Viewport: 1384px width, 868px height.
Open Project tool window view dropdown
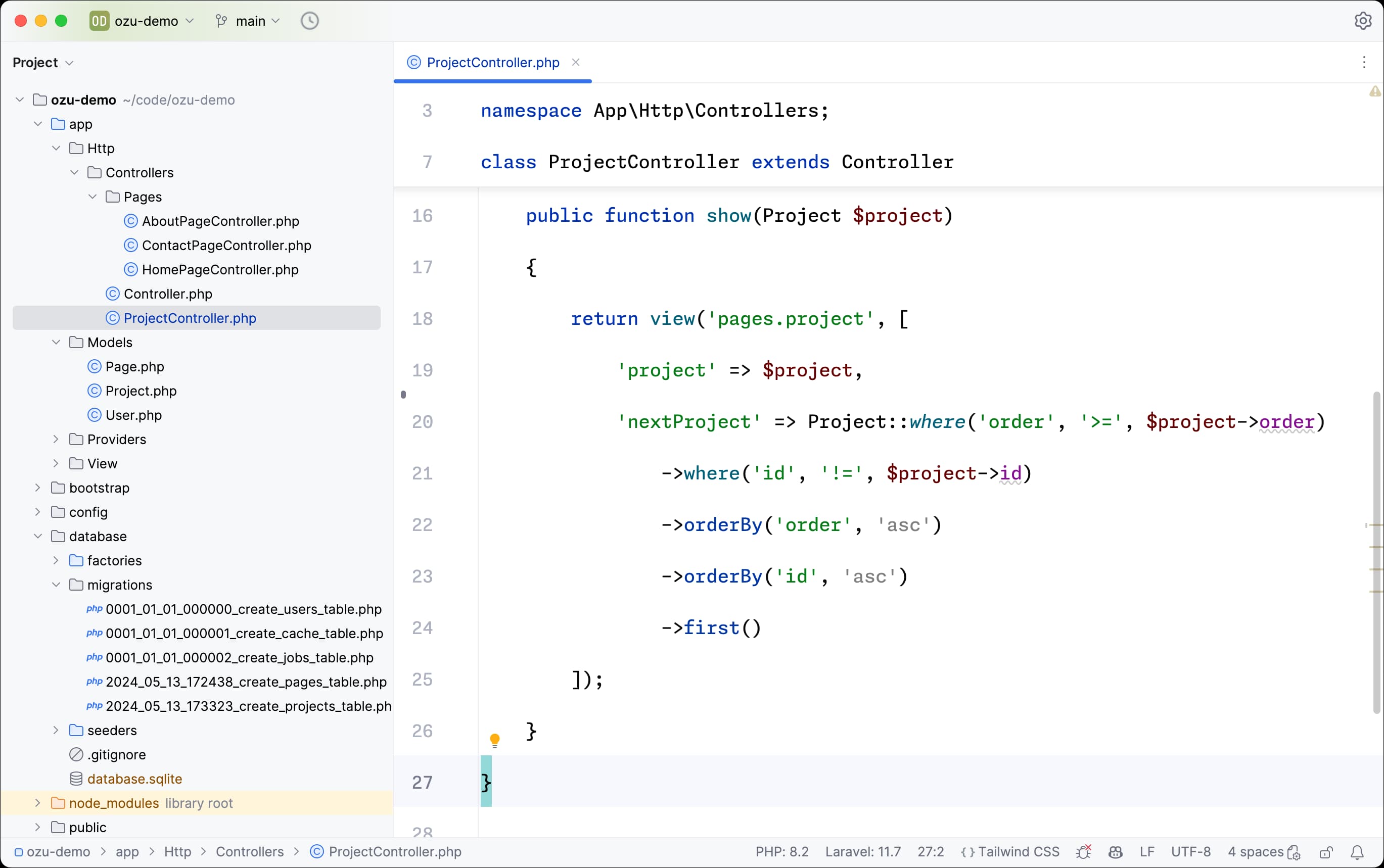pyautogui.click(x=43, y=63)
